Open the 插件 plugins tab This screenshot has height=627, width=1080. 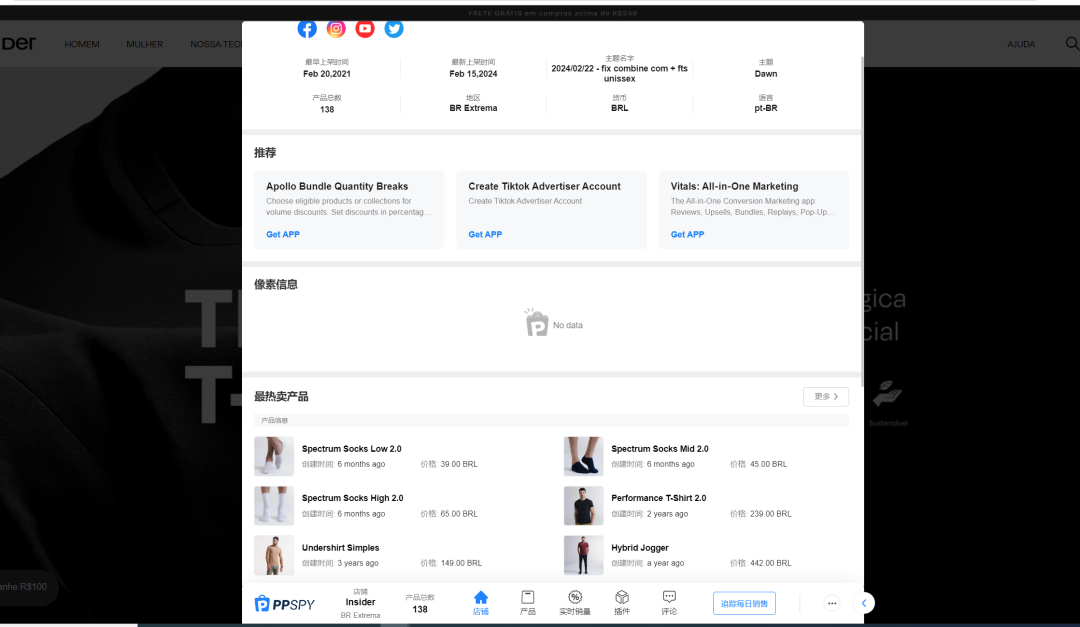pos(622,603)
